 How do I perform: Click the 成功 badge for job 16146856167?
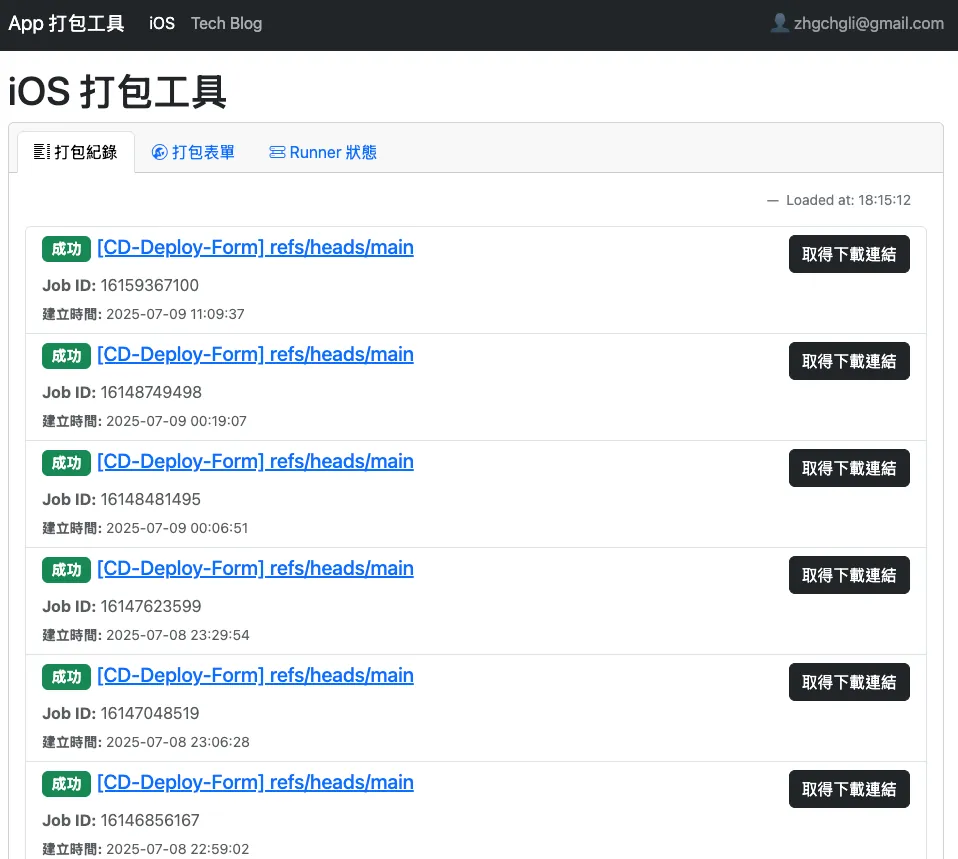[x=66, y=784]
